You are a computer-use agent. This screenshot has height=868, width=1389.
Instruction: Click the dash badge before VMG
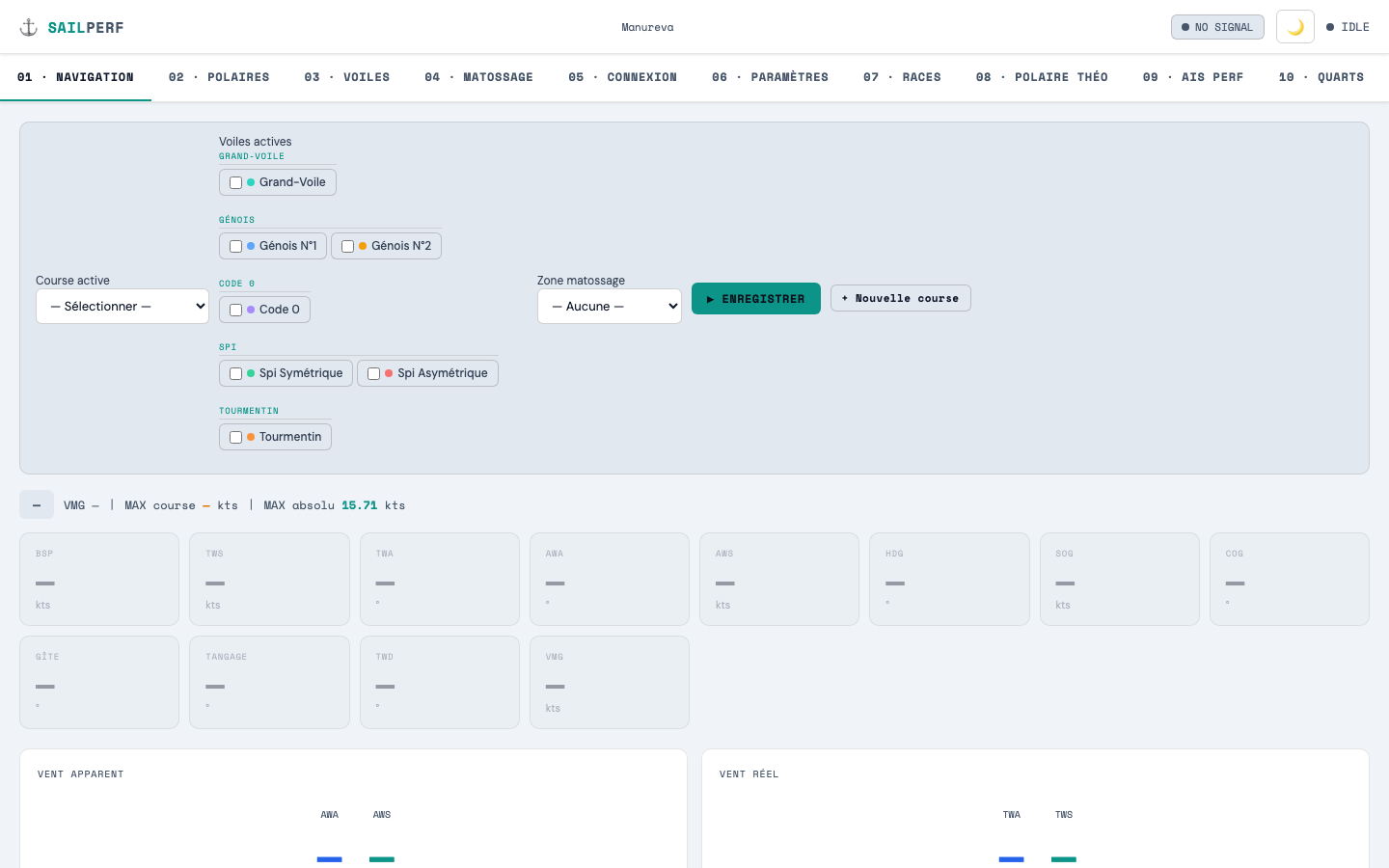pyautogui.click(x=37, y=504)
